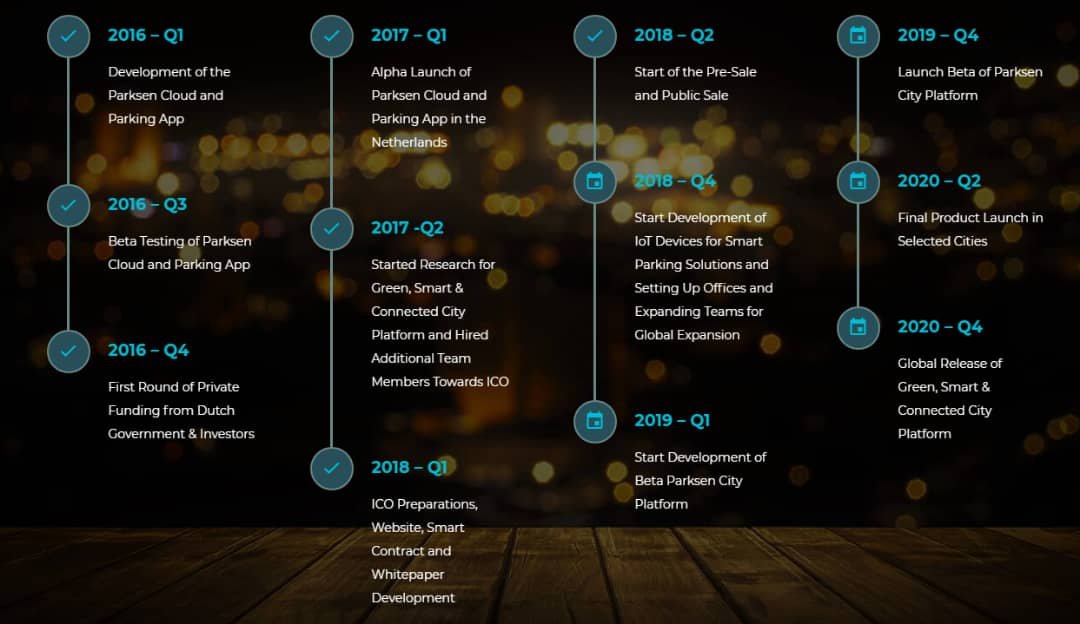The width and height of the screenshot is (1080, 624).
Task: Click the calendar icon beside 2019 – Q1
Action: coord(594,422)
